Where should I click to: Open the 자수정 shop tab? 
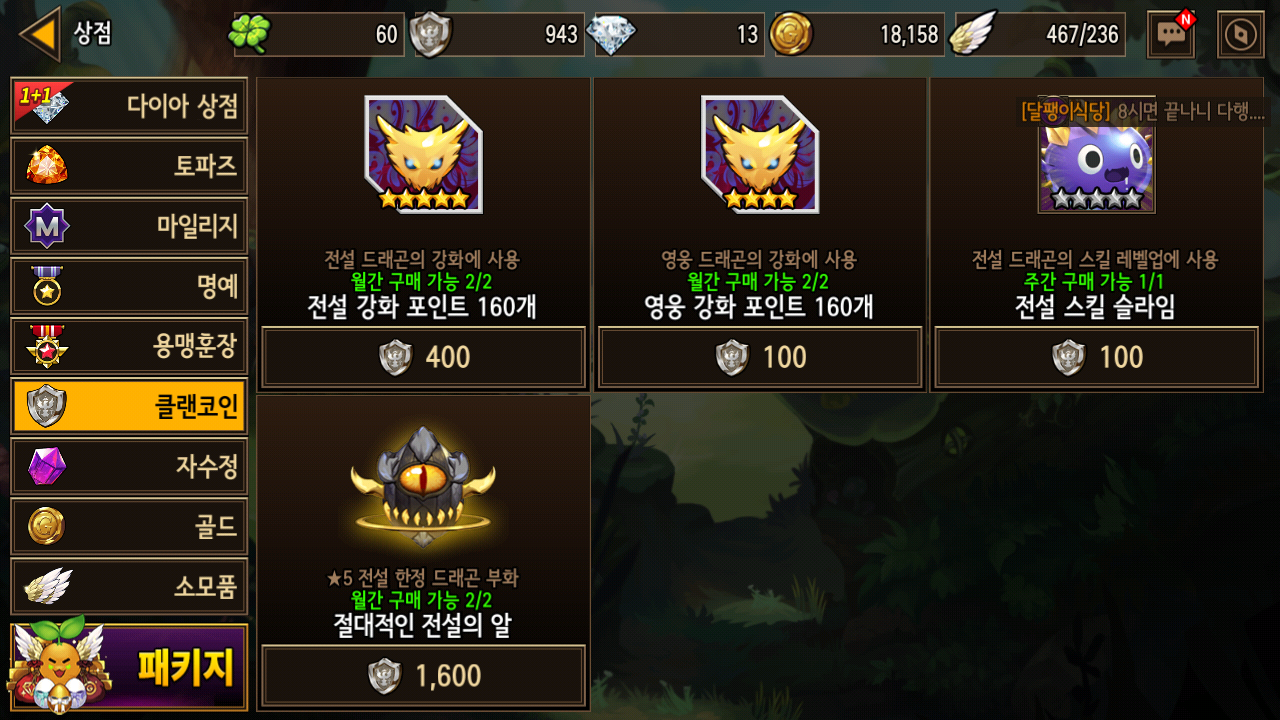tap(129, 466)
